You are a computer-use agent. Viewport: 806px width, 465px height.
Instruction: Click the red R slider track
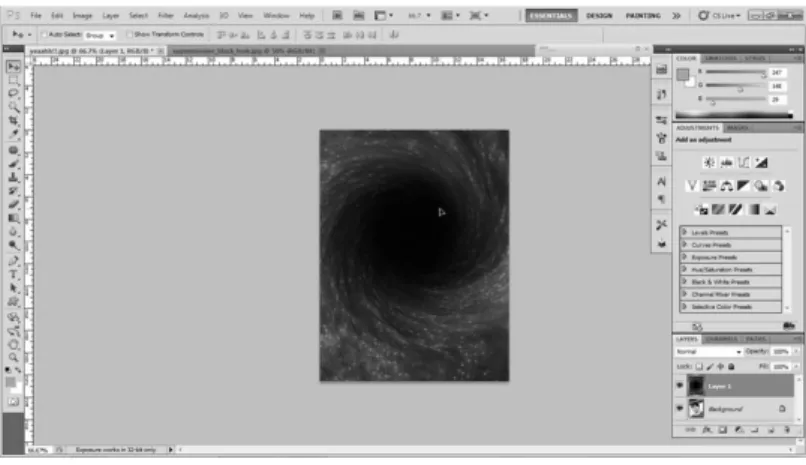tap(736, 72)
